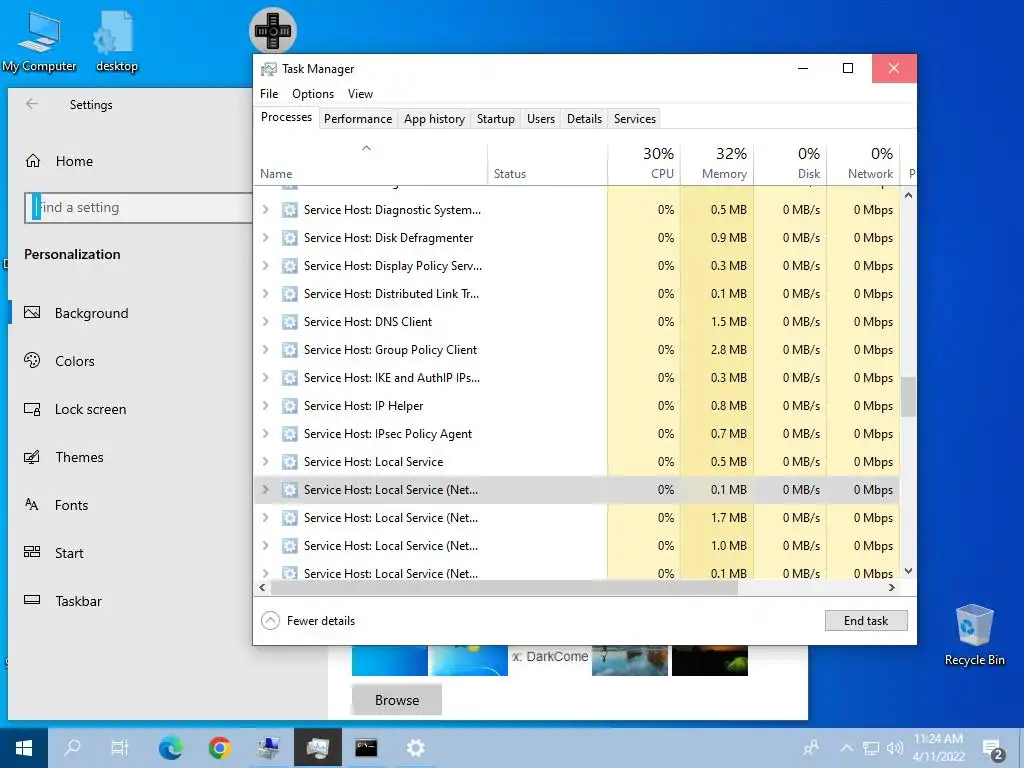Expand Service Host: Diagnostic System row
This screenshot has height=768, width=1024.
tap(265, 210)
